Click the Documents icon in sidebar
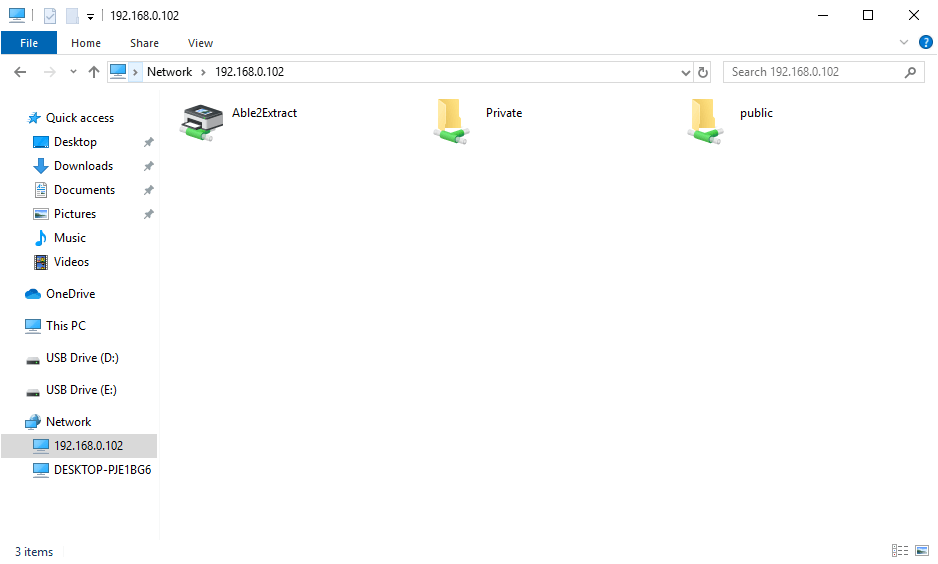Viewport: 938px width, 564px height. [41, 190]
